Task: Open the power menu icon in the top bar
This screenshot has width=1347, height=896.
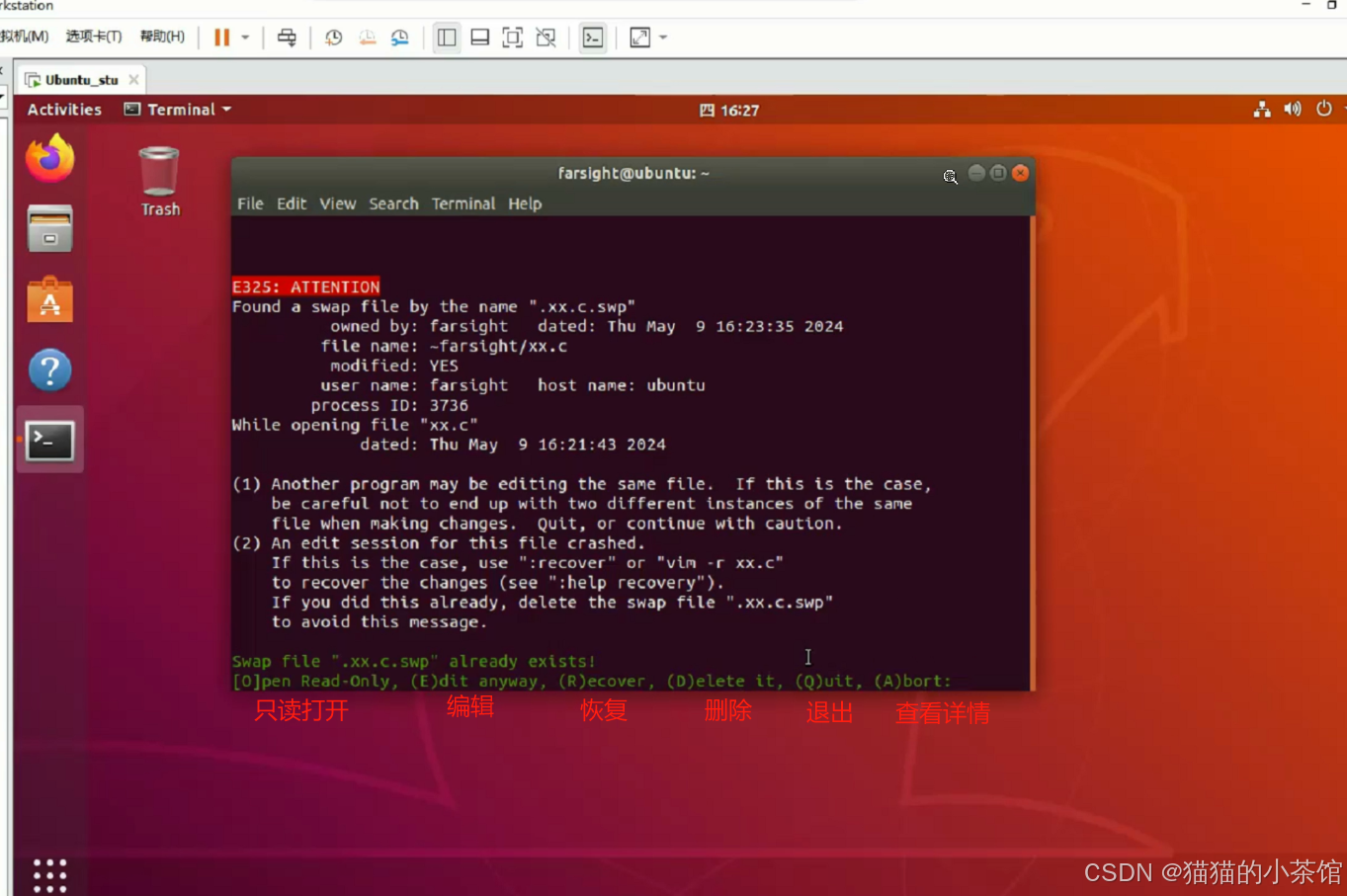Action: [x=1324, y=110]
